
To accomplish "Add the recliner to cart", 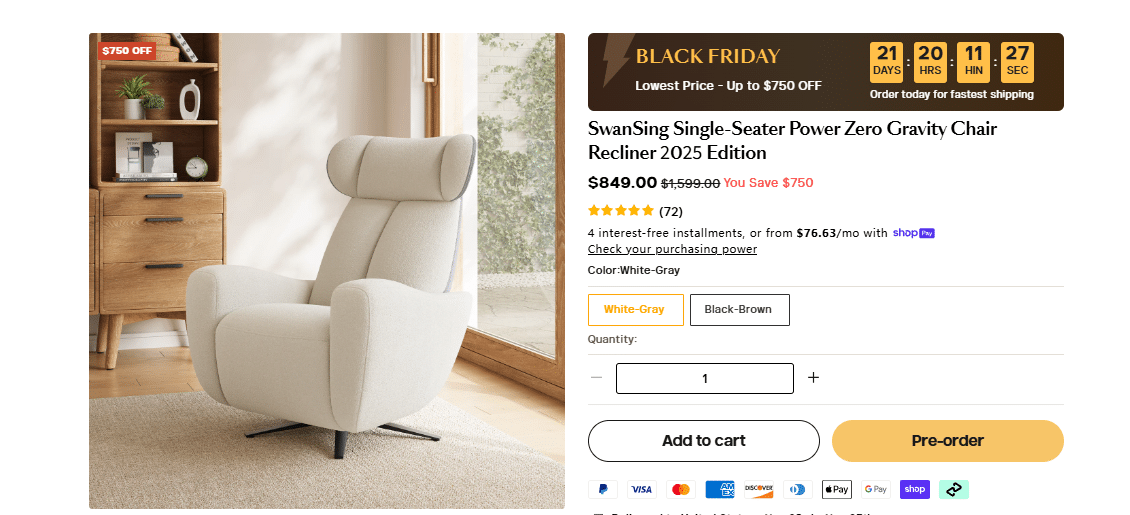I will click(x=704, y=441).
